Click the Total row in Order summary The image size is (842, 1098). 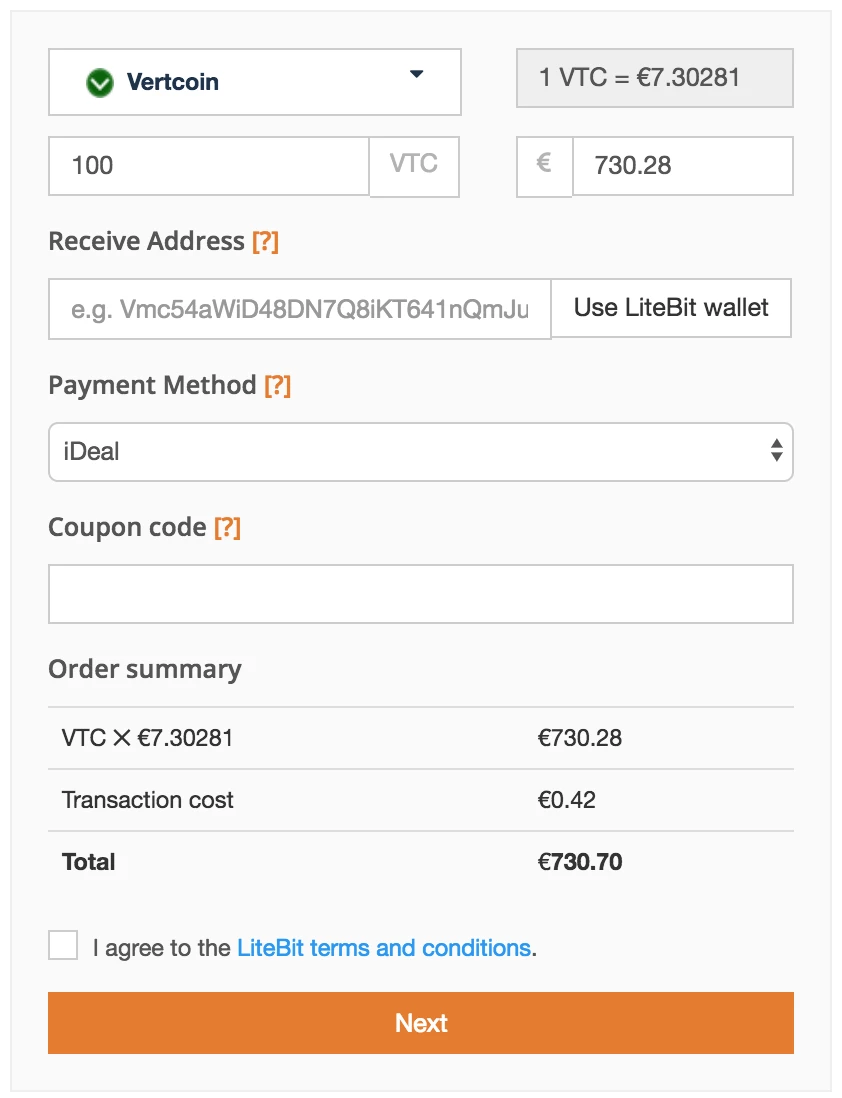coord(420,861)
